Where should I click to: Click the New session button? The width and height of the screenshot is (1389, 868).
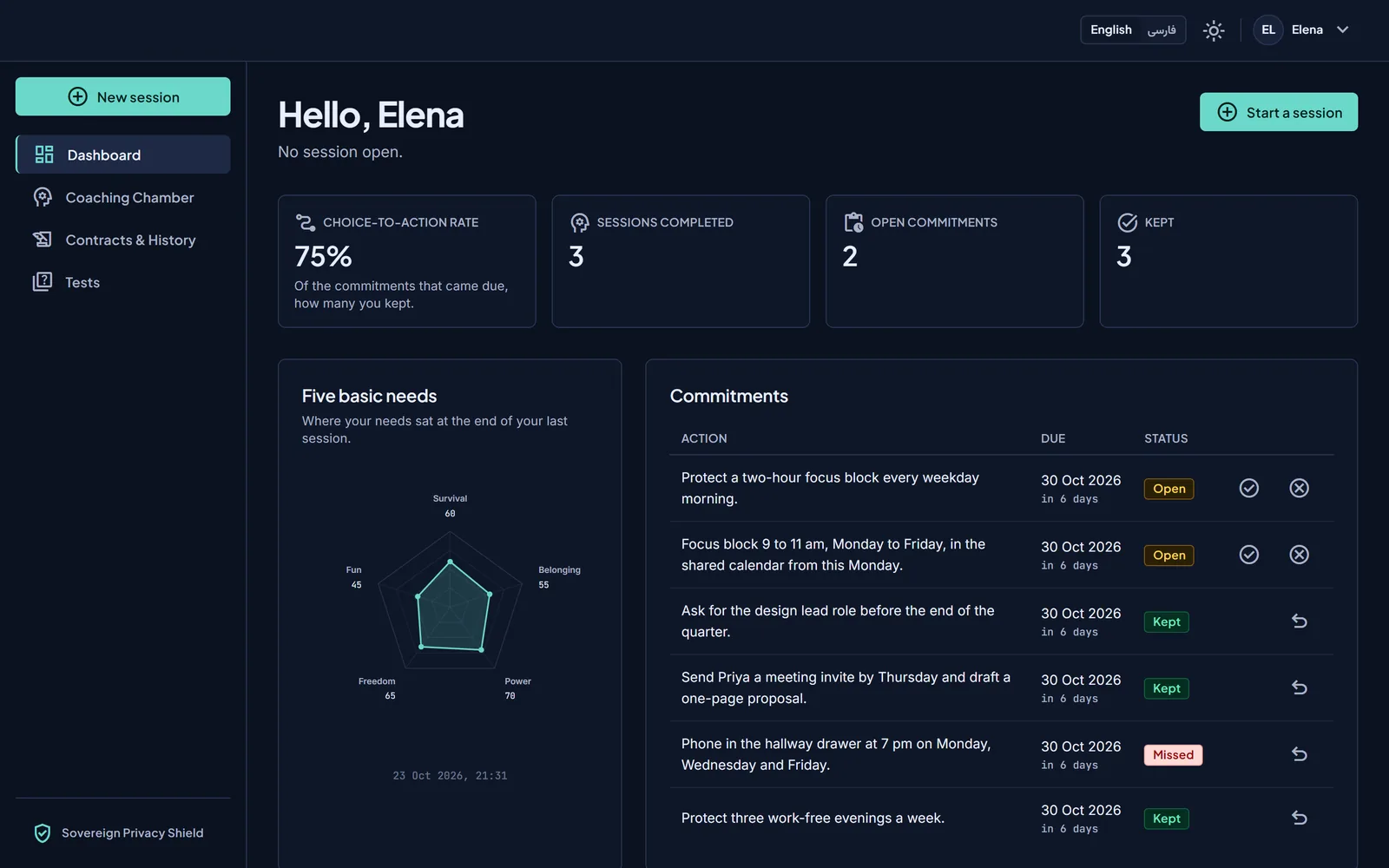point(123,96)
